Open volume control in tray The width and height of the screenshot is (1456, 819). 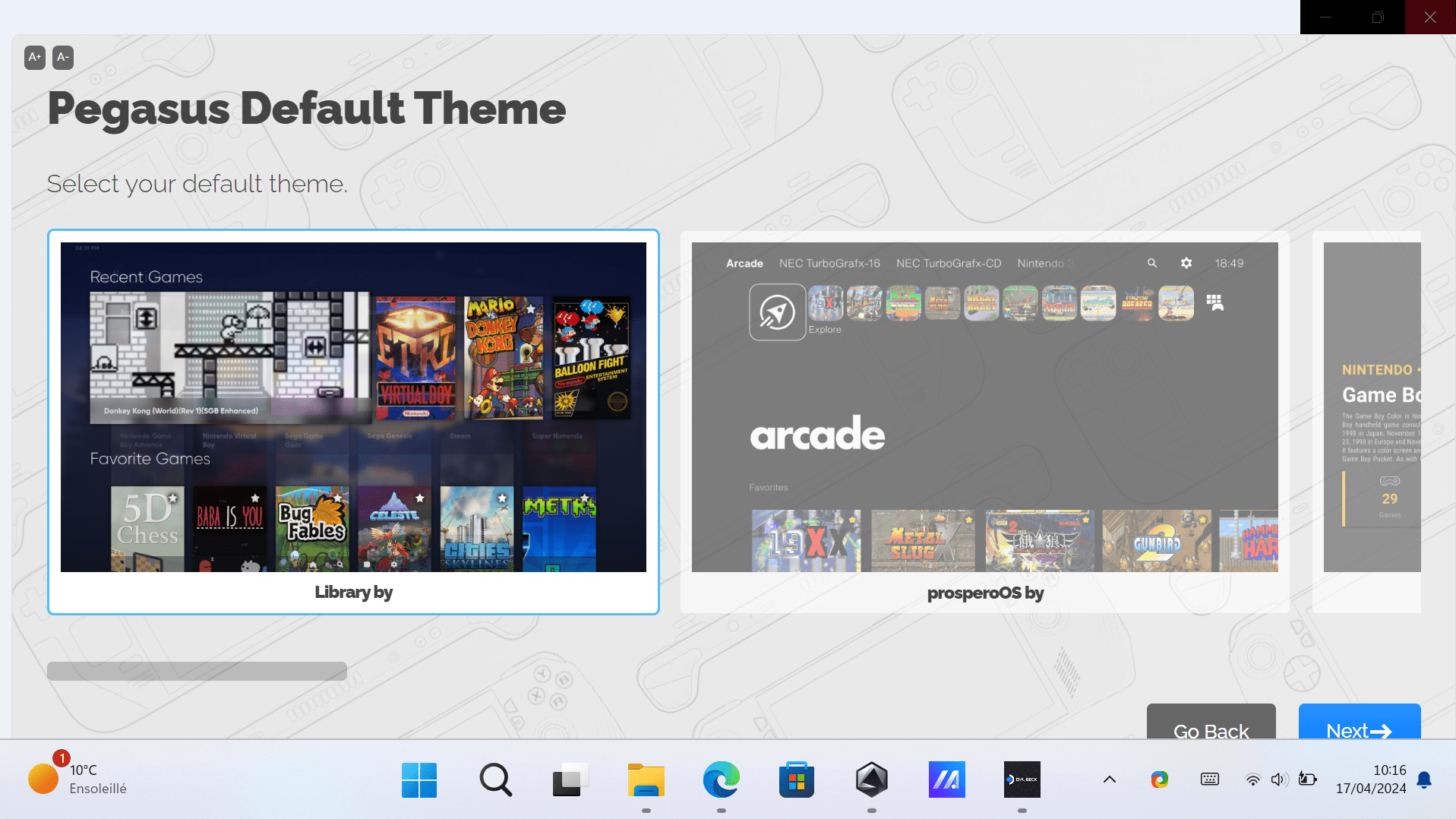1280,779
